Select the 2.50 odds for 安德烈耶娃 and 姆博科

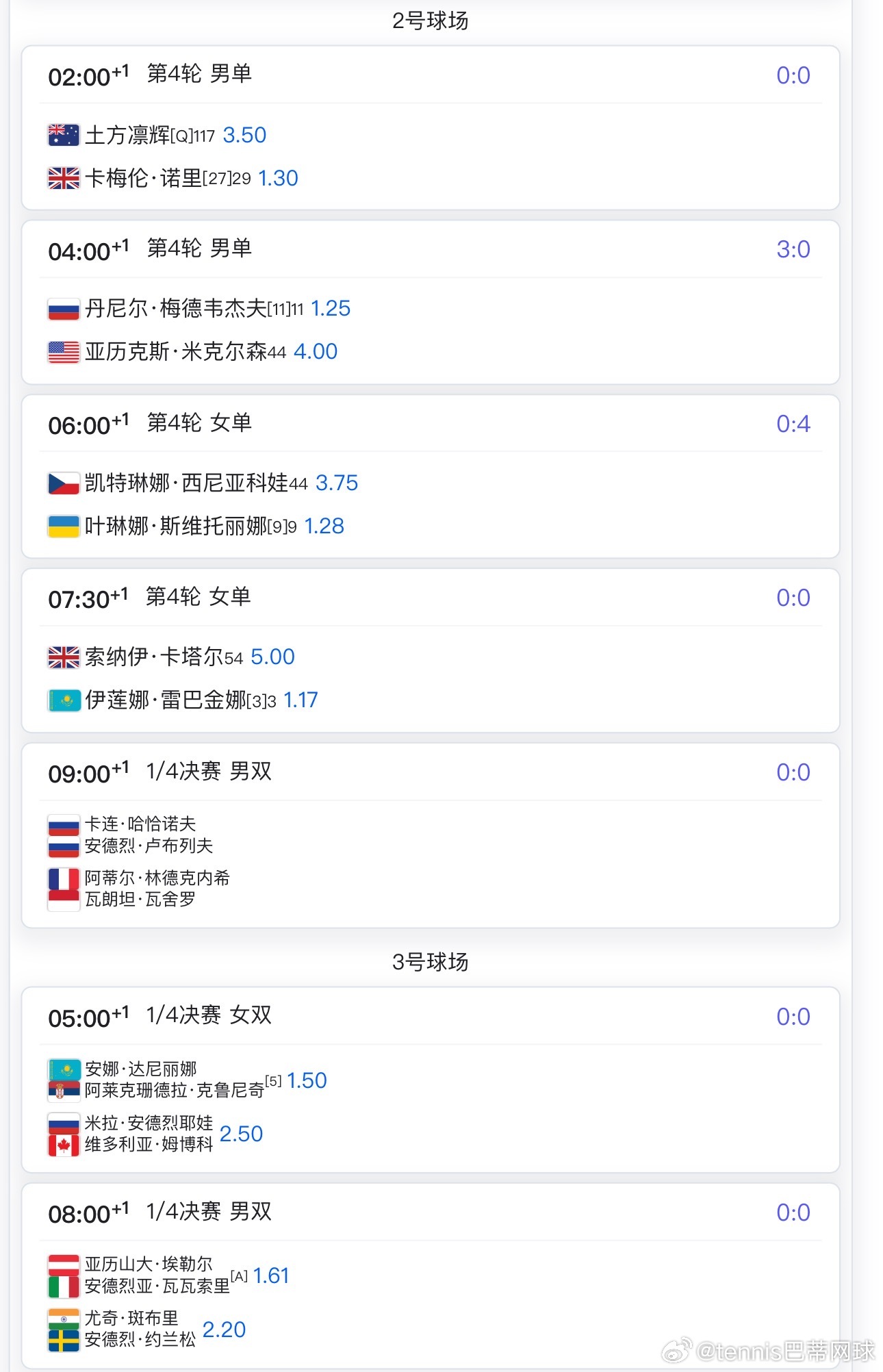click(x=241, y=1134)
